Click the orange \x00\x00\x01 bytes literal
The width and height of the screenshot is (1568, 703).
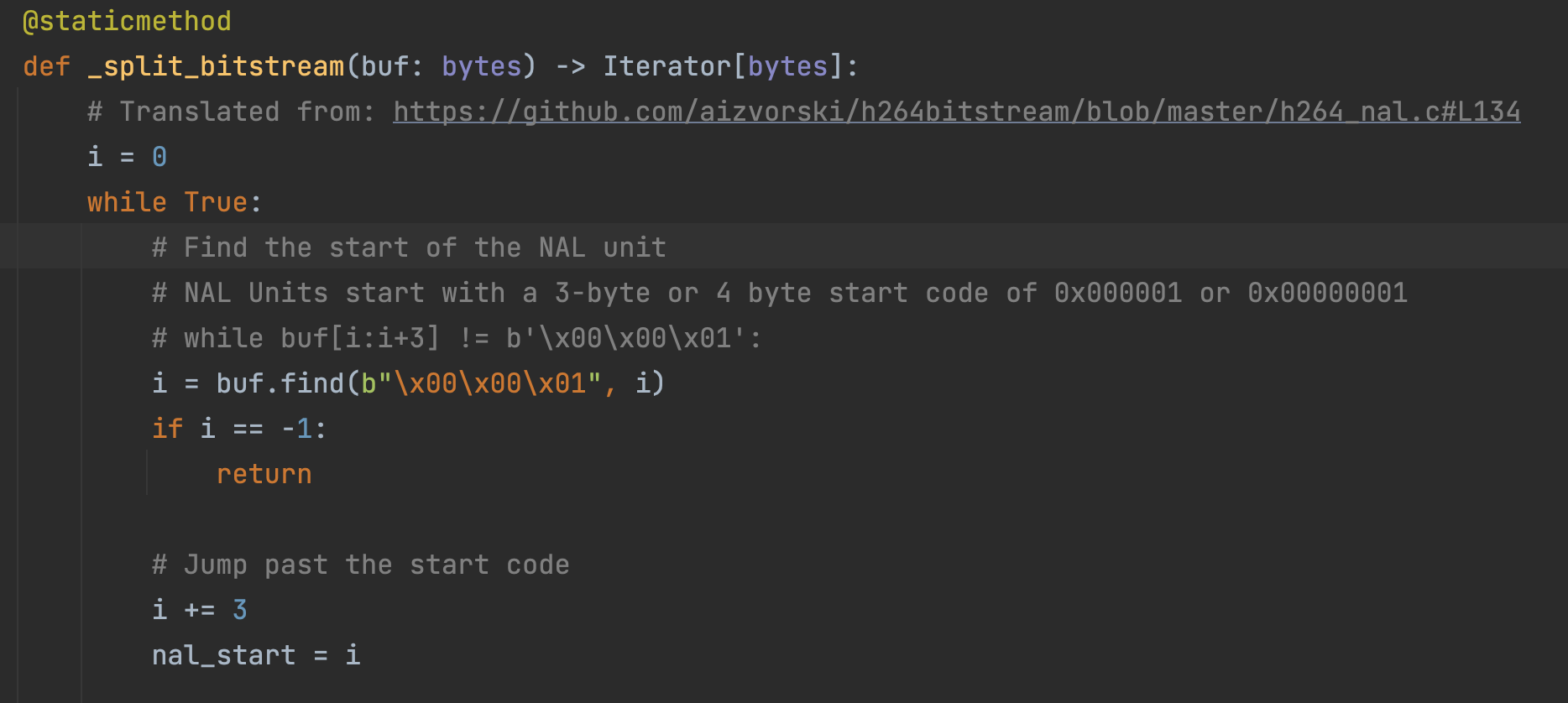pos(490,383)
